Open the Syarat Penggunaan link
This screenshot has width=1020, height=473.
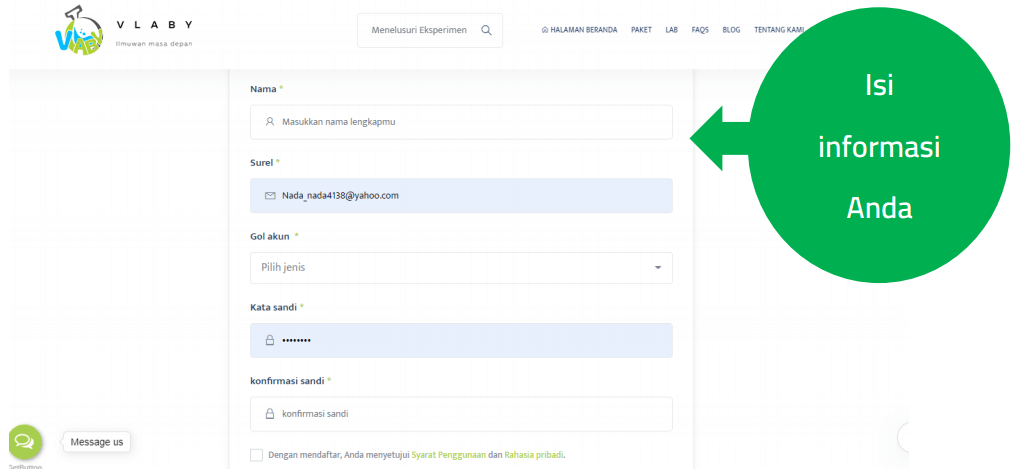[x=448, y=455]
